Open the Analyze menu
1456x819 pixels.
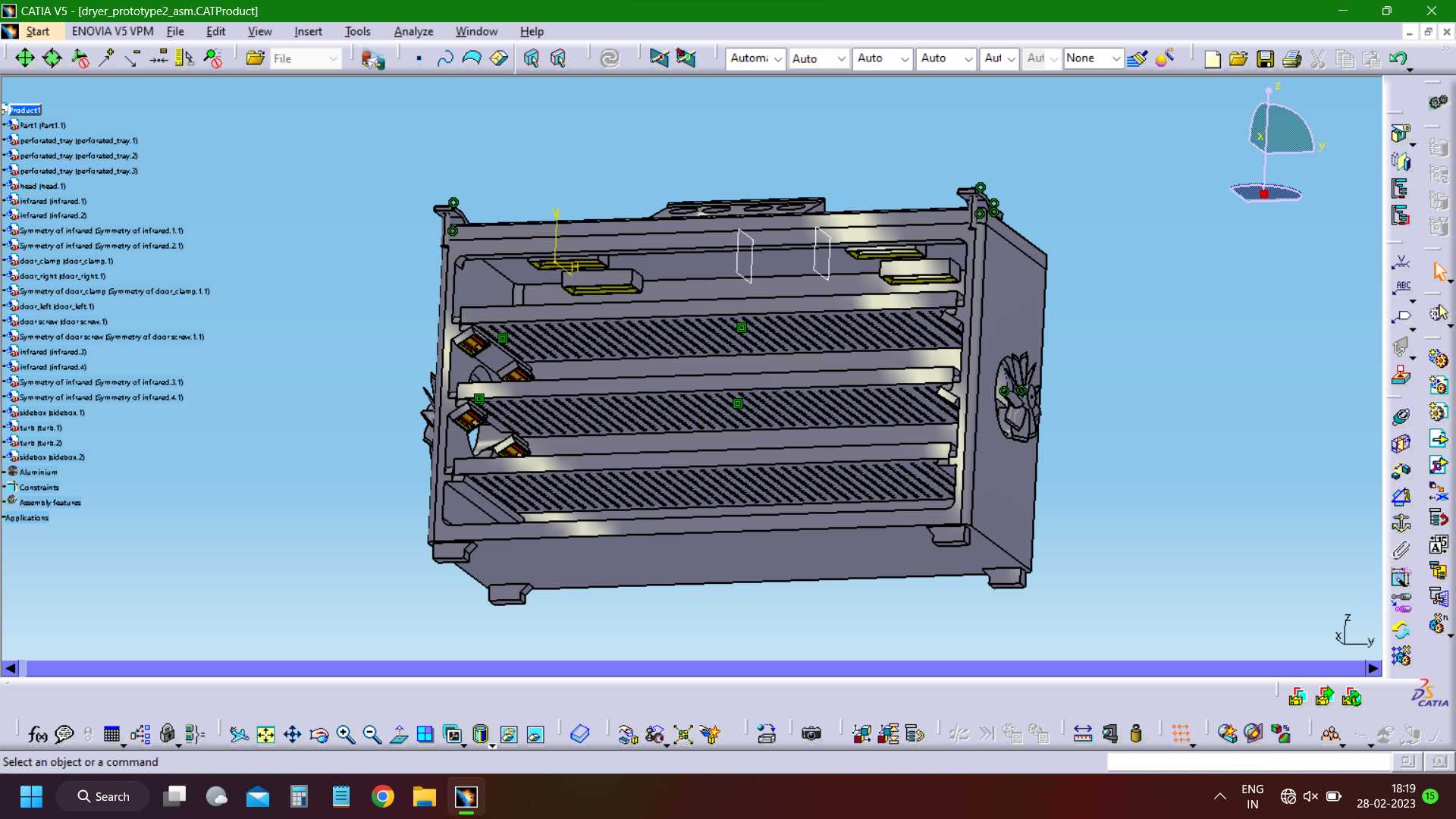[413, 31]
